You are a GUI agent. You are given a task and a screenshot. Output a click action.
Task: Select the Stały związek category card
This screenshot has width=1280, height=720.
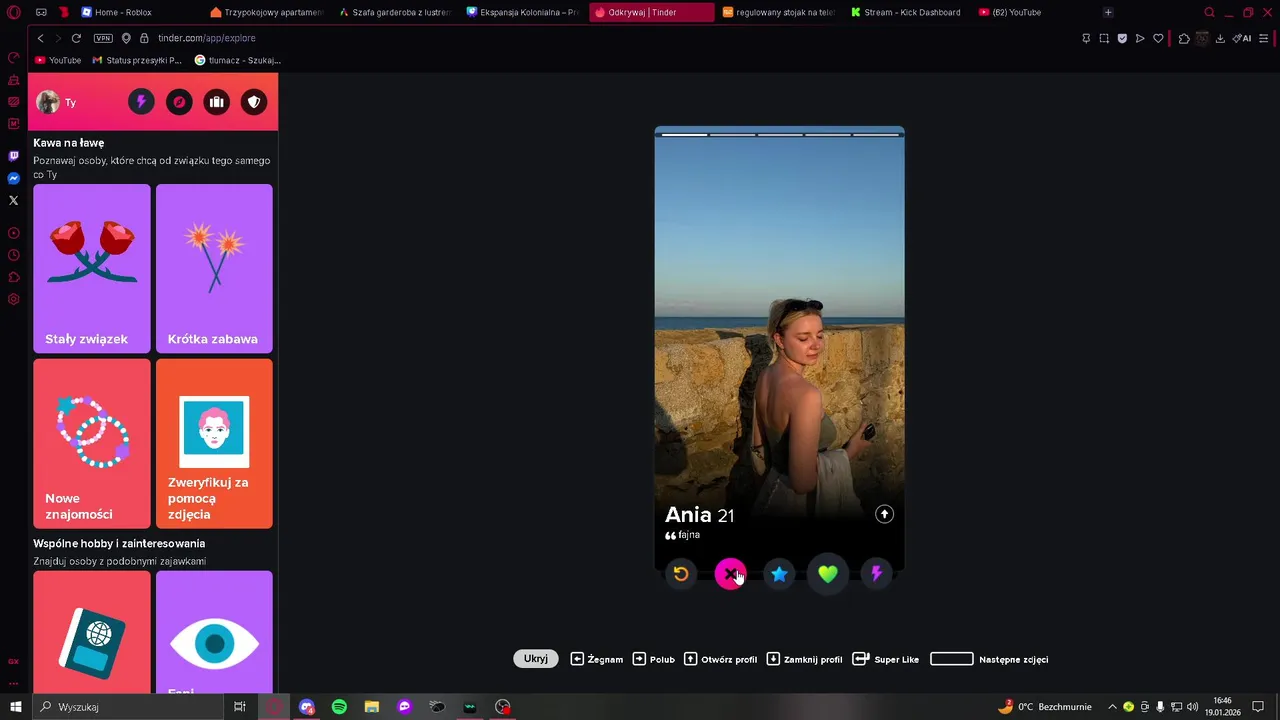click(92, 268)
